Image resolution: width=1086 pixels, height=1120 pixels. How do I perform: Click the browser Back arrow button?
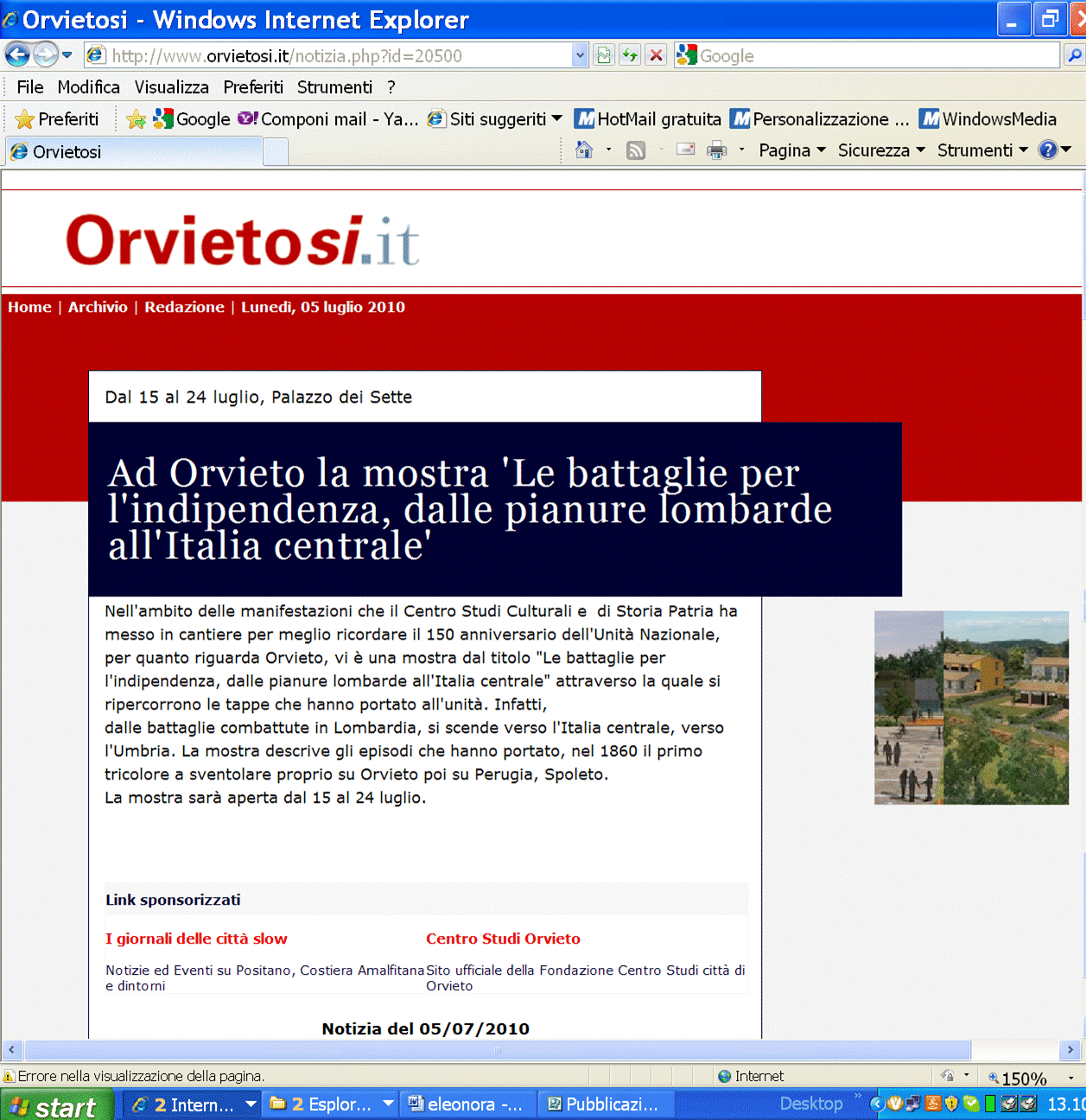click(16, 55)
